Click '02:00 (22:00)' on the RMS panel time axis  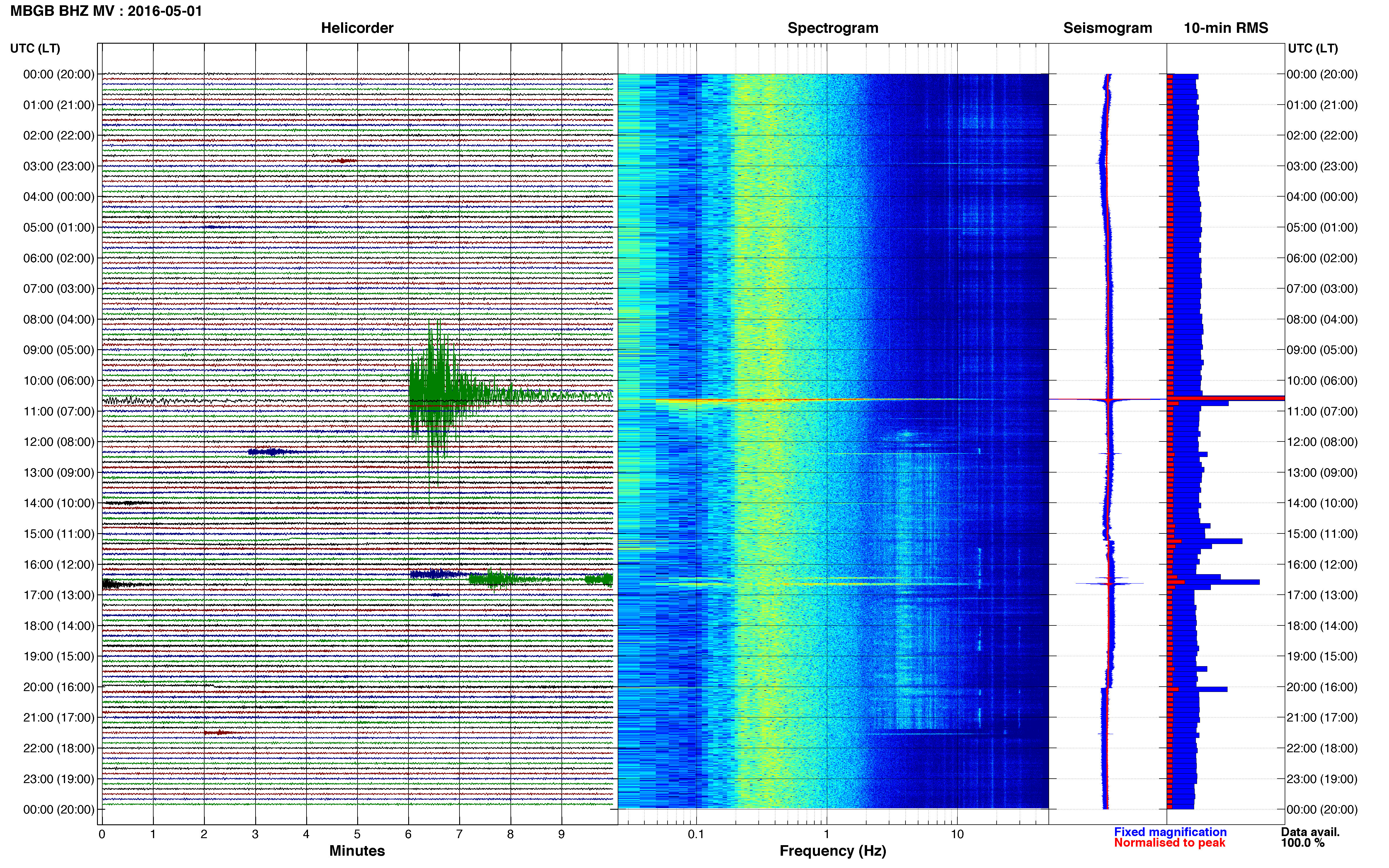click(x=1322, y=135)
